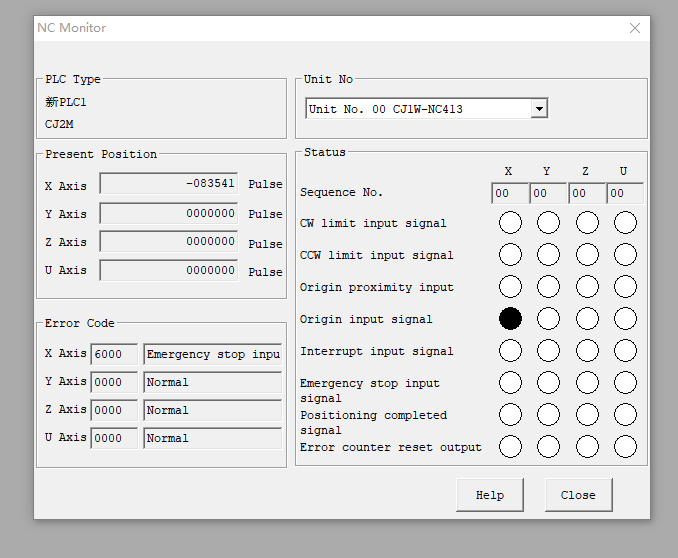
Task: Click the U Sequence No. field
Action: pos(624,193)
